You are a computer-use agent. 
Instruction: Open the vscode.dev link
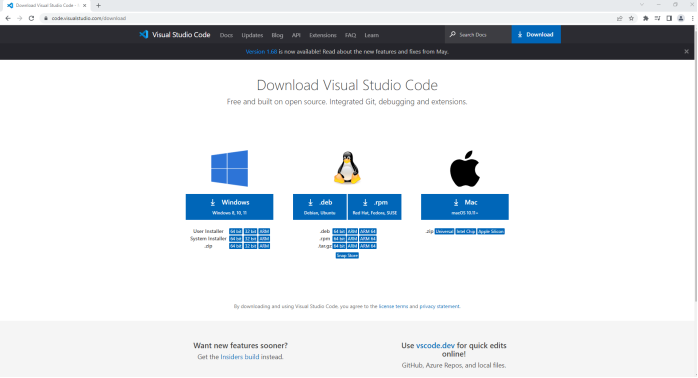pyautogui.click(x=435, y=345)
